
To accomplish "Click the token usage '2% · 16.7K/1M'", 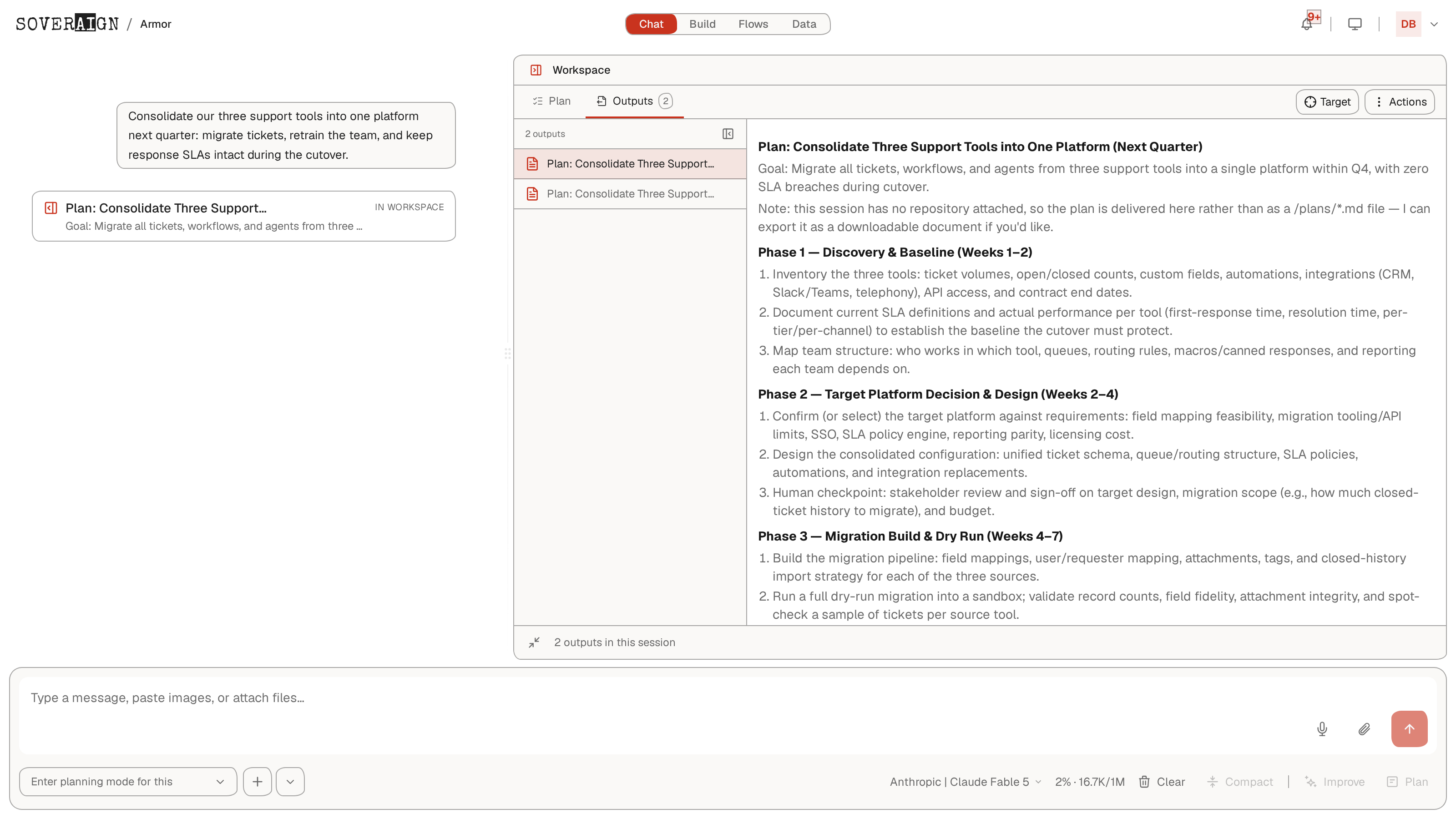I will tap(1090, 782).
